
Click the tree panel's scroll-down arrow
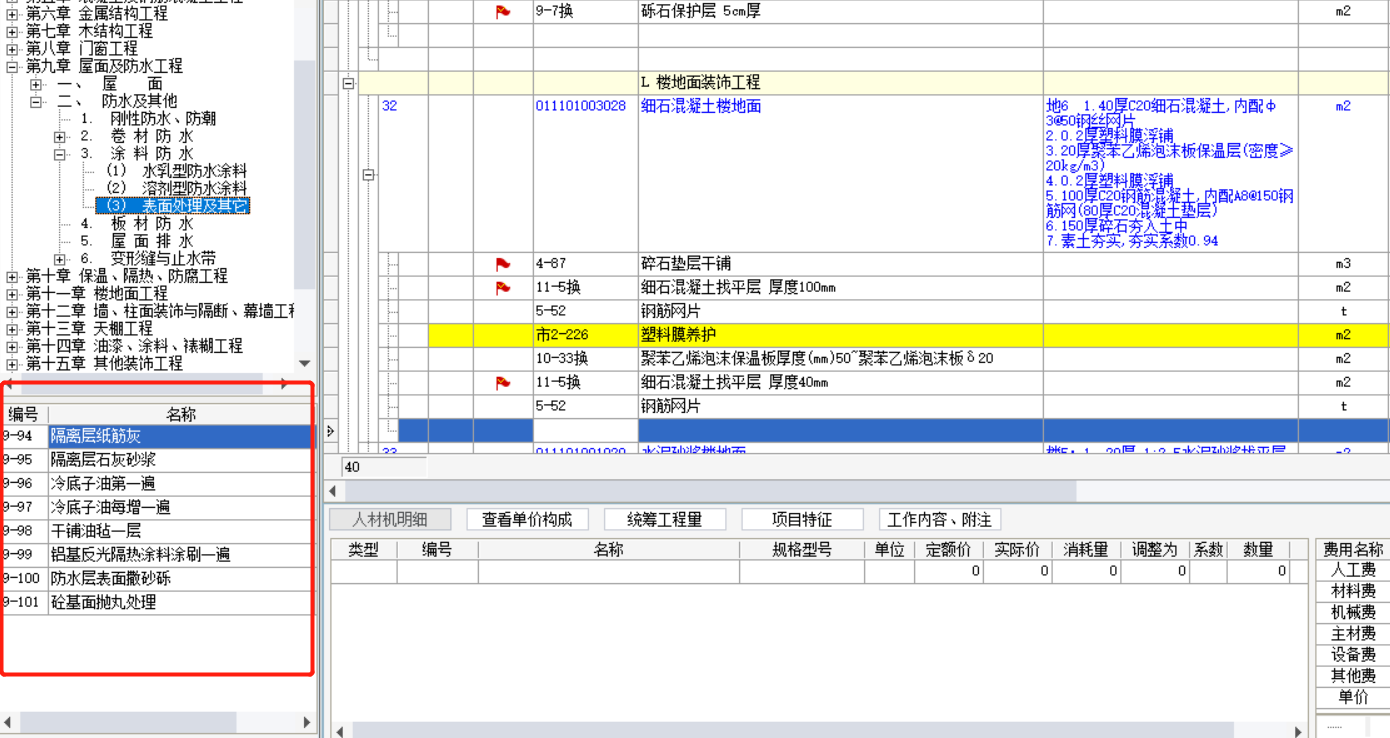tap(305, 364)
